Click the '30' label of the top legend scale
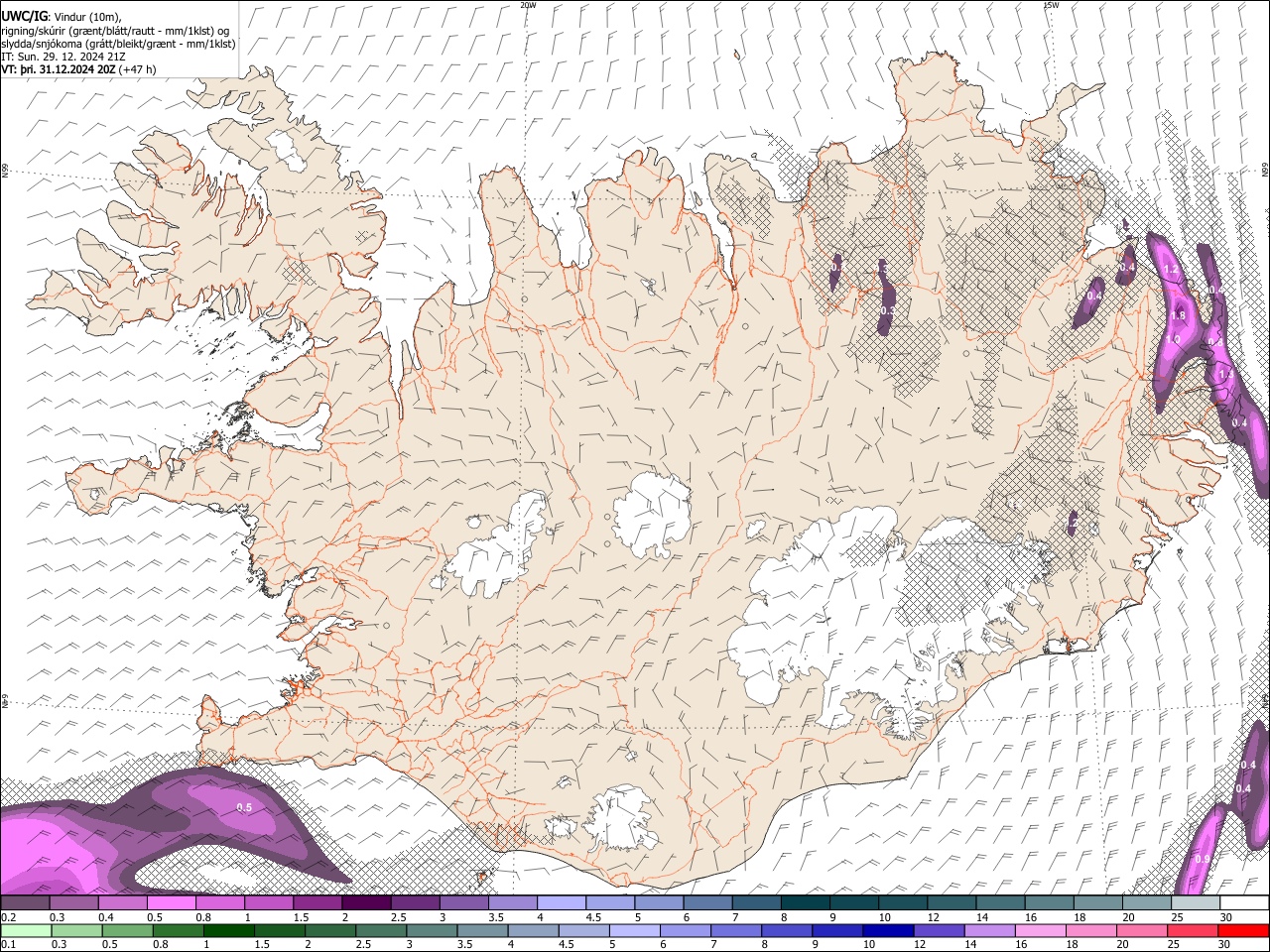Image resolution: width=1270 pixels, height=952 pixels. click(1226, 917)
